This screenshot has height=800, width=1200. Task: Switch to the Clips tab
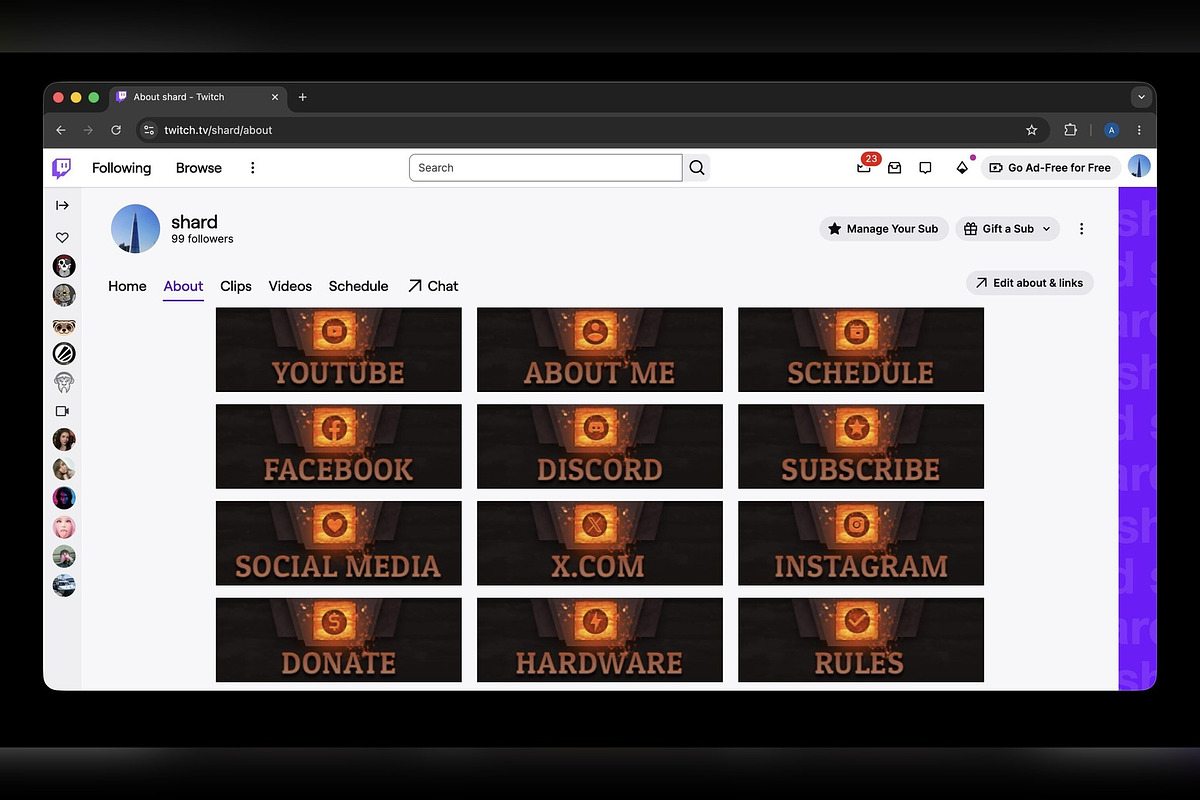click(x=236, y=286)
